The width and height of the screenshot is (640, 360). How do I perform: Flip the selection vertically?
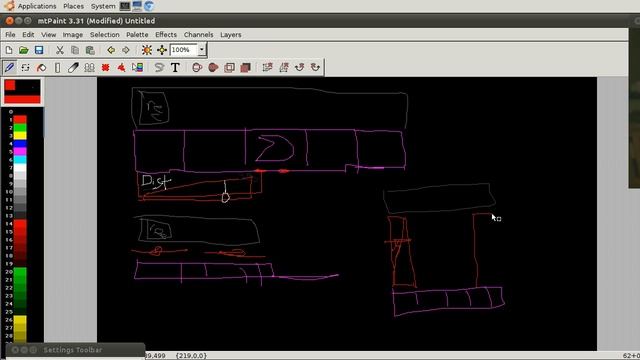pos(267,67)
